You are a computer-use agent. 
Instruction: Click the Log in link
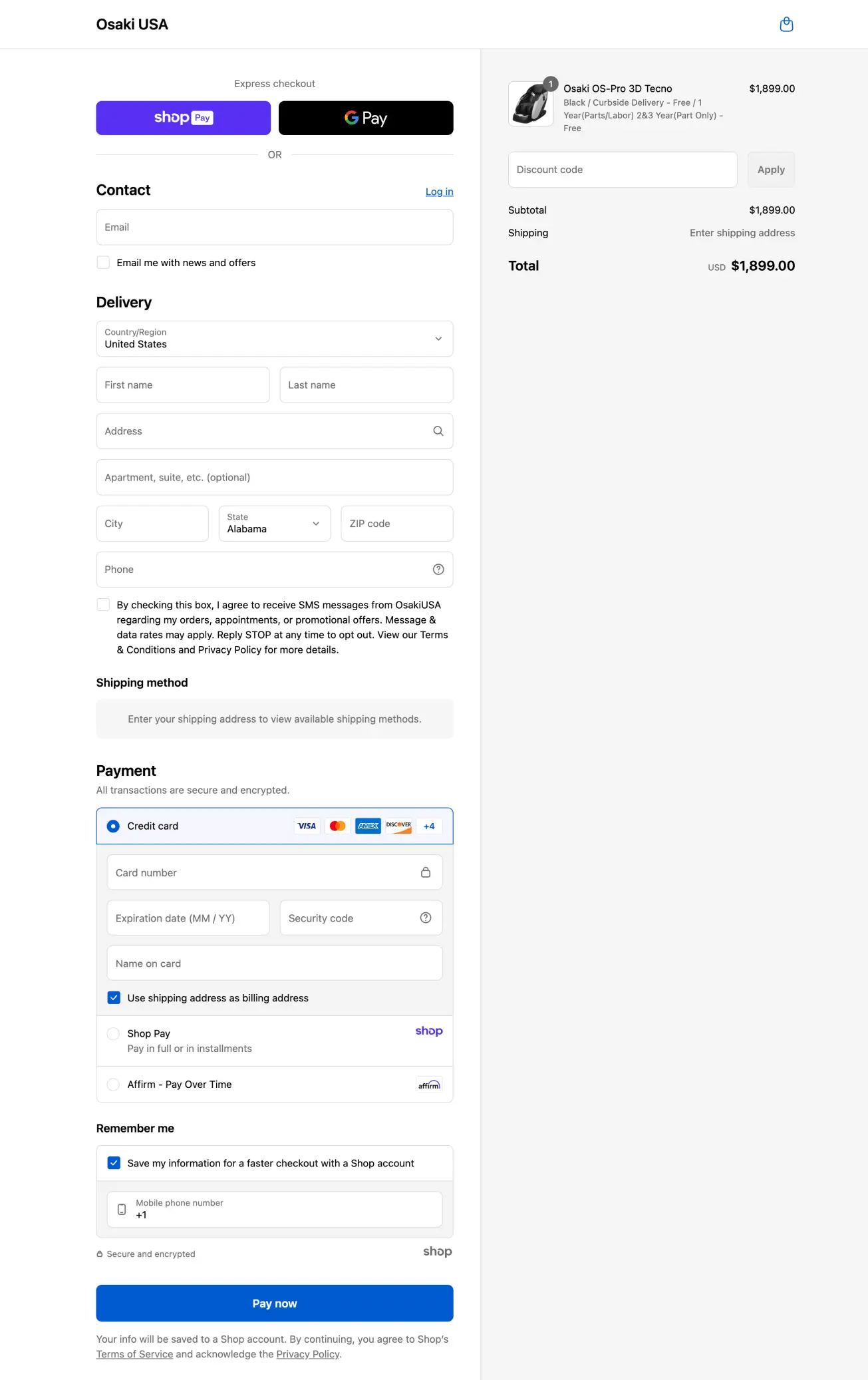pos(439,192)
